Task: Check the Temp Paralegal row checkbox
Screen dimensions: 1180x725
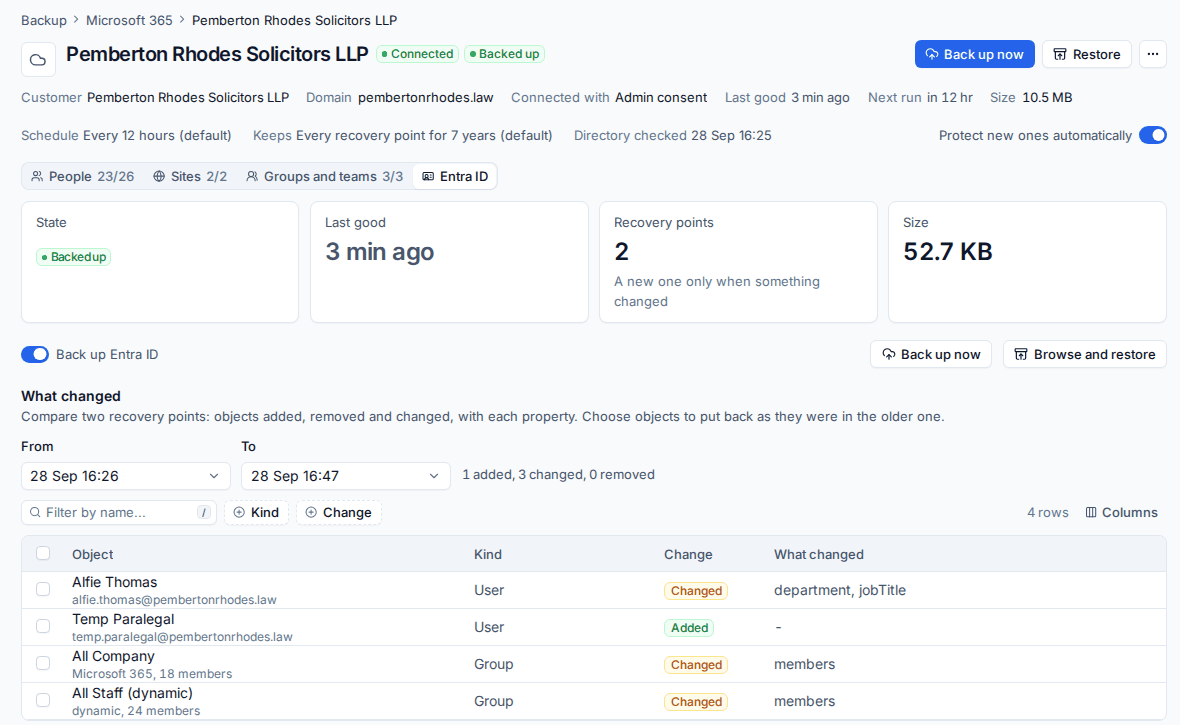Action: click(x=43, y=626)
